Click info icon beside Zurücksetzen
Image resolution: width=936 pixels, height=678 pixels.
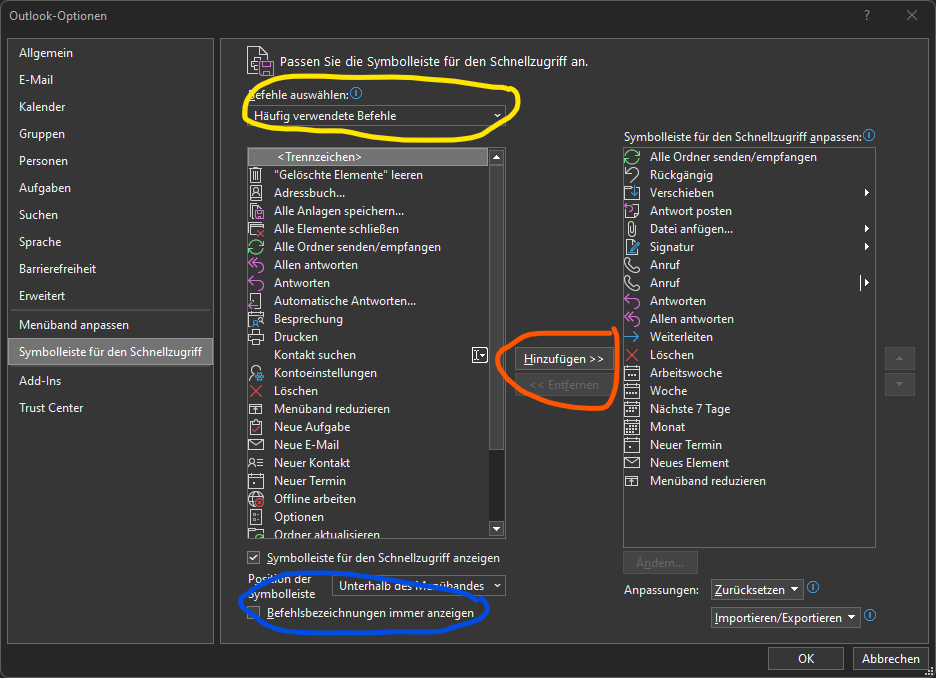coord(813,587)
